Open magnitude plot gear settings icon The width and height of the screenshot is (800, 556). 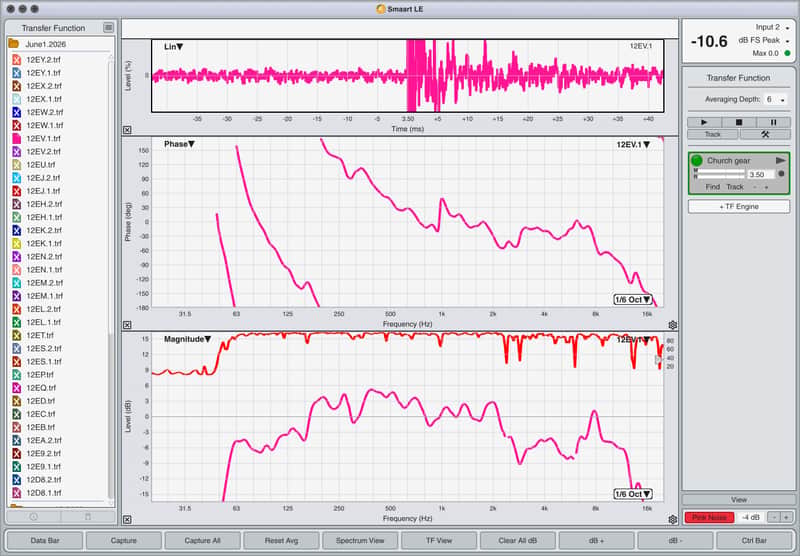(x=672, y=519)
